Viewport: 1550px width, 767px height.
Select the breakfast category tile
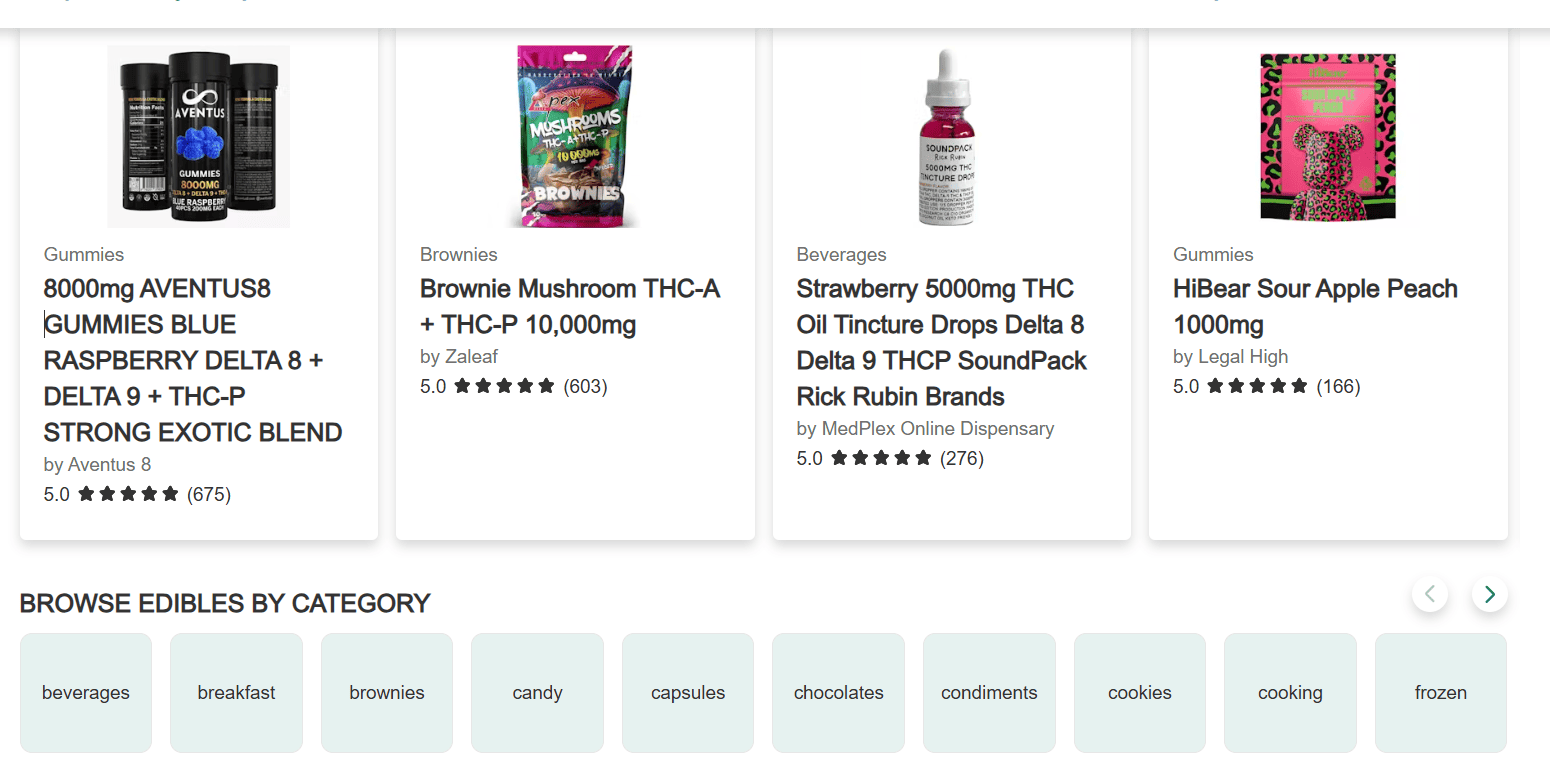(x=236, y=692)
